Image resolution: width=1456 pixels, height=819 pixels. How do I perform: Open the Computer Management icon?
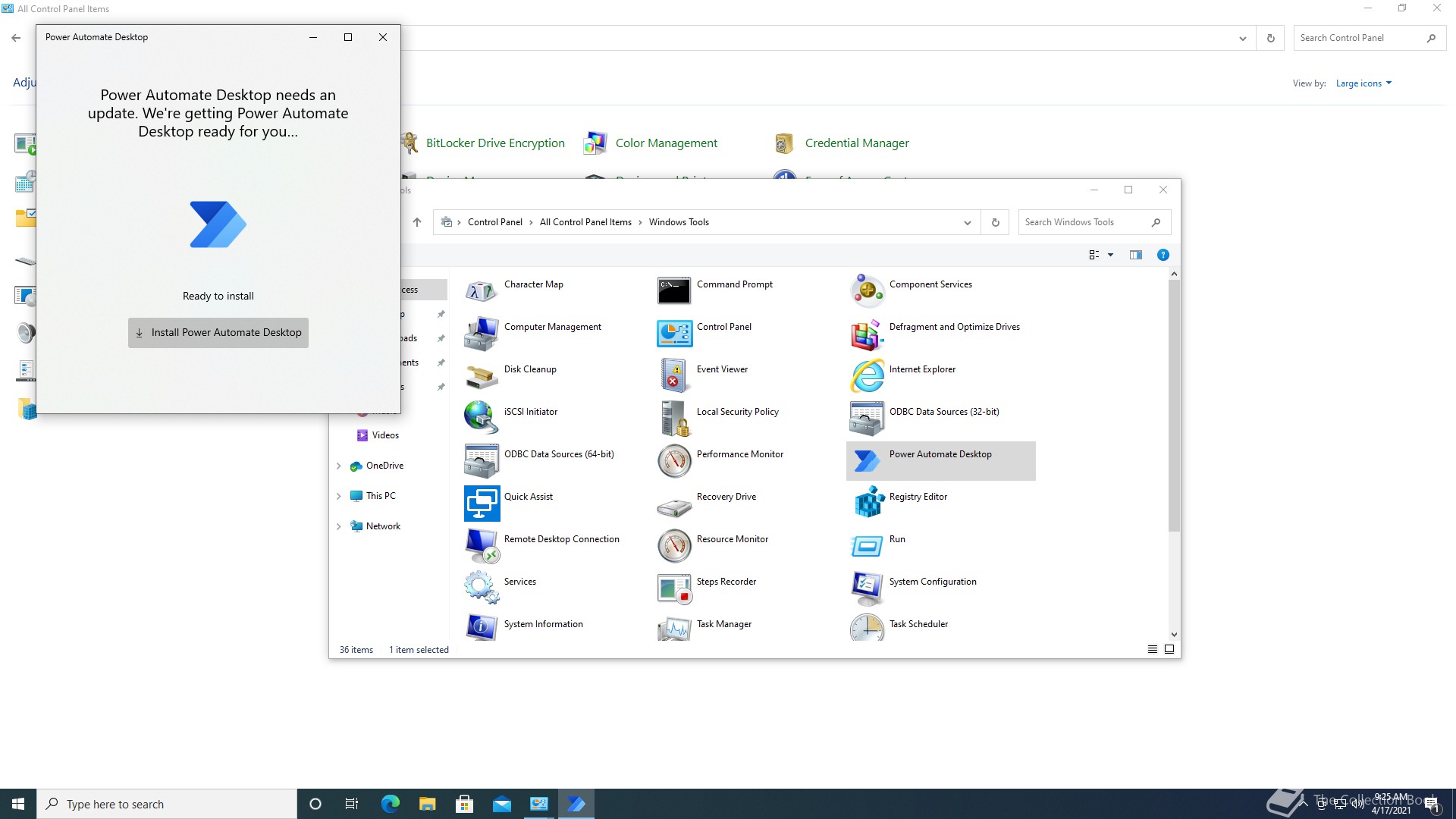(482, 333)
